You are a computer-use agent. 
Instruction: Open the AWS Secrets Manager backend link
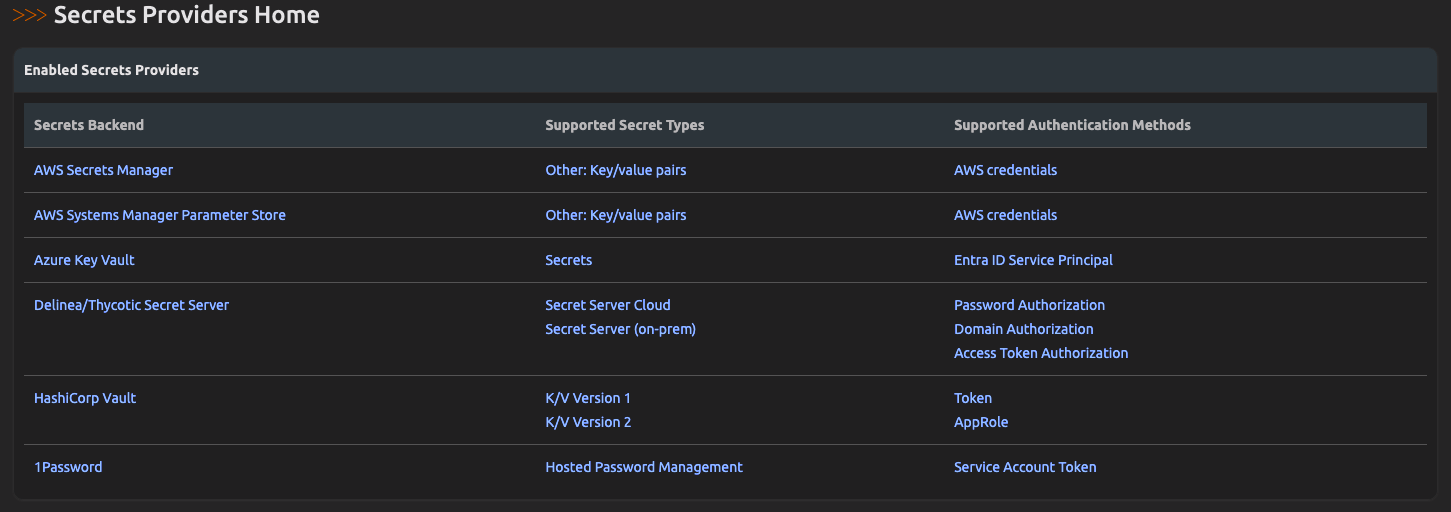click(x=103, y=170)
